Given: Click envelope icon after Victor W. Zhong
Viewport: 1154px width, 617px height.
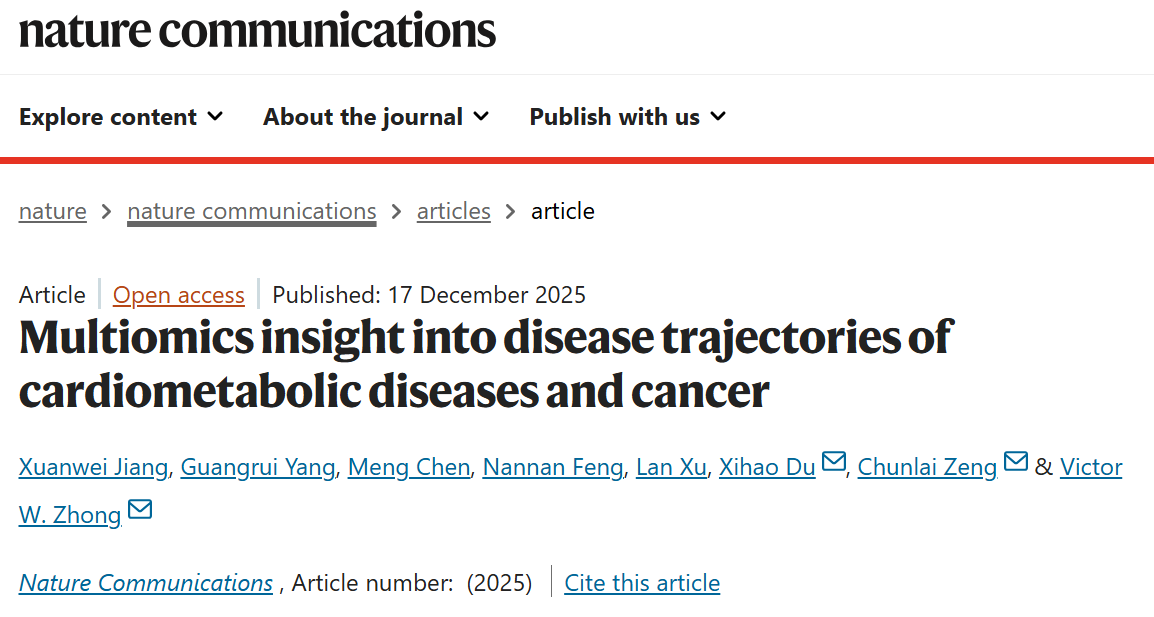Looking at the screenshot, I should (x=140, y=510).
